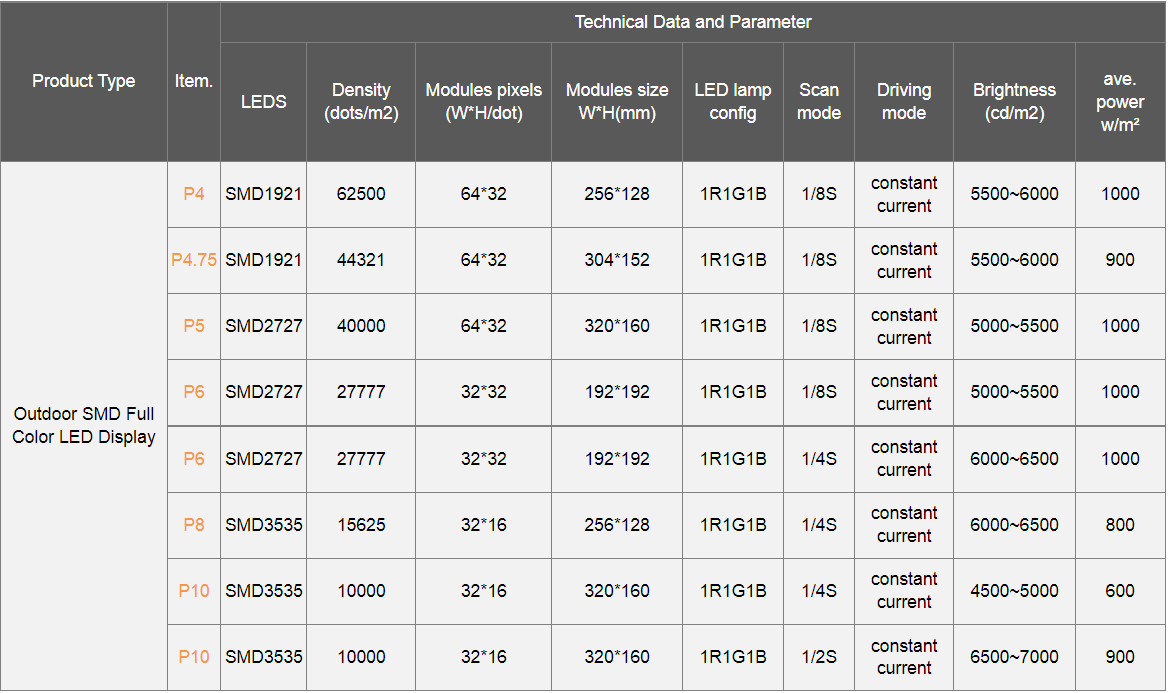Click the P10 link in the 1/2S row
Viewport: 1168px width, 693px height.
coord(194,657)
